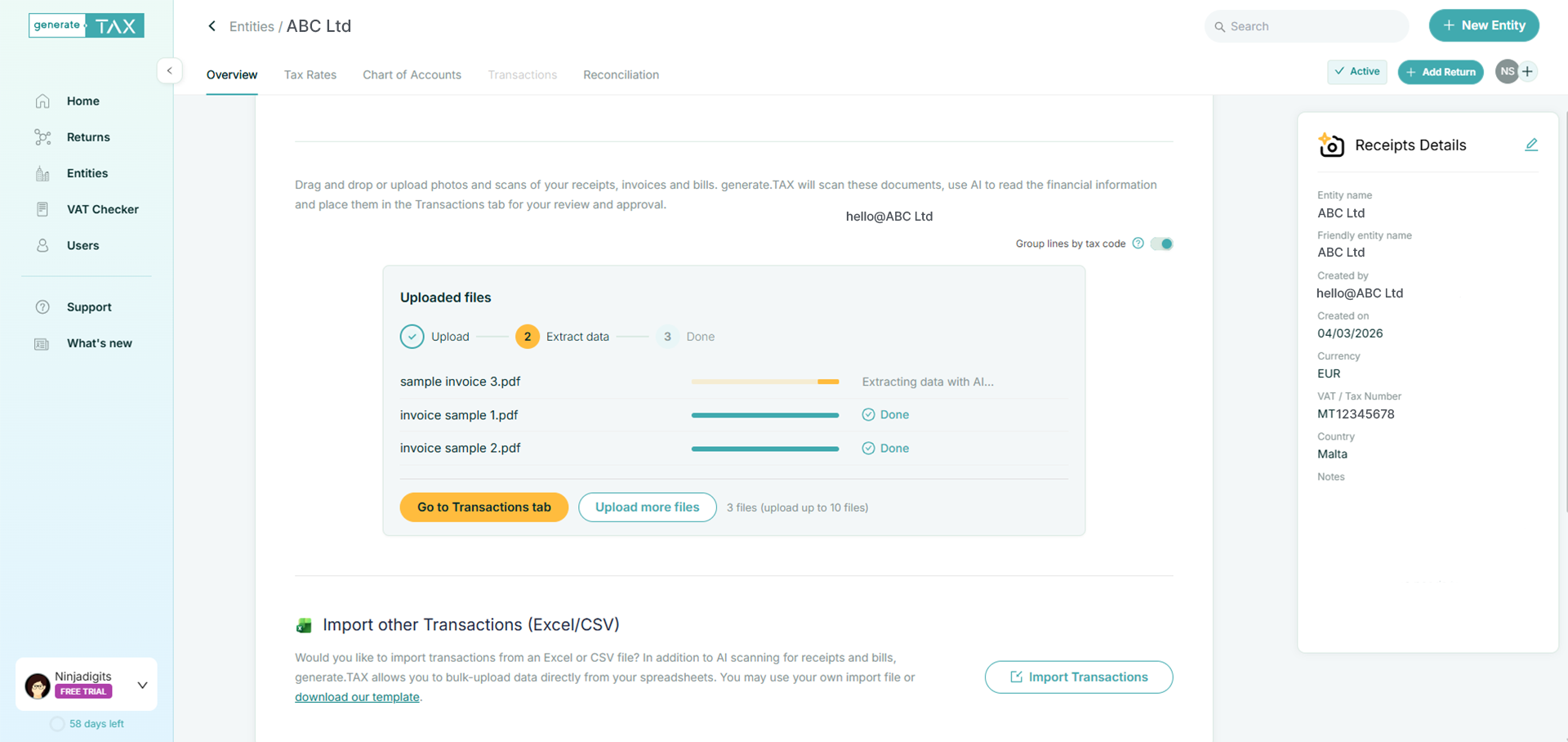Collapse the sidebar with the chevron
This screenshot has width=1568, height=742.
(x=169, y=70)
